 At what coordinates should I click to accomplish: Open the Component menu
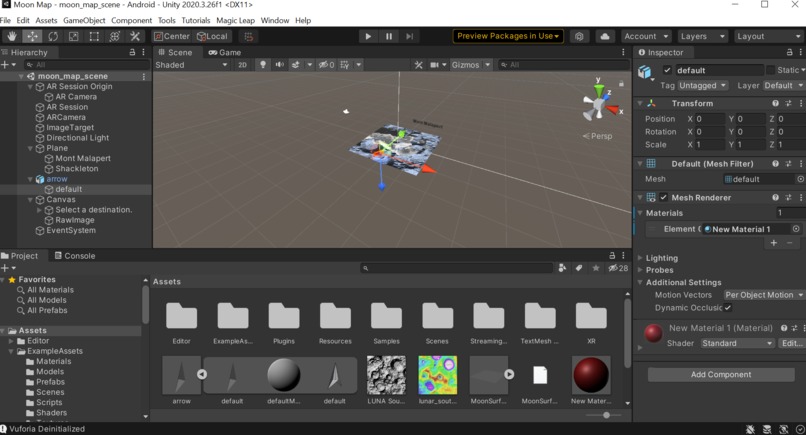pos(132,21)
